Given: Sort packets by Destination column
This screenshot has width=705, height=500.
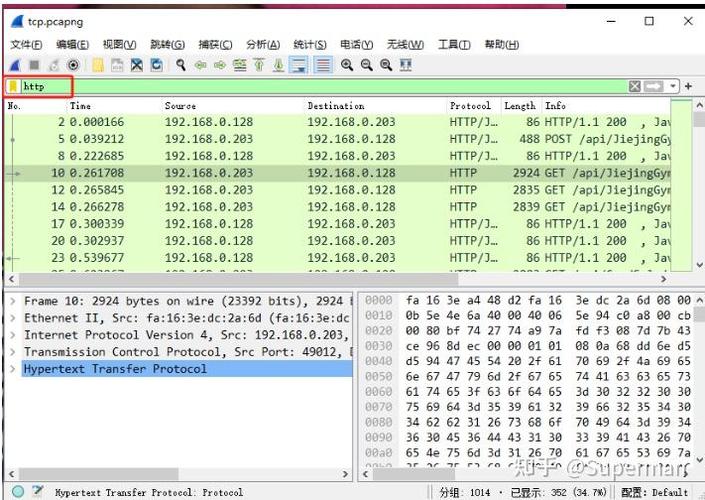Looking at the screenshot, I should point(376,106).
